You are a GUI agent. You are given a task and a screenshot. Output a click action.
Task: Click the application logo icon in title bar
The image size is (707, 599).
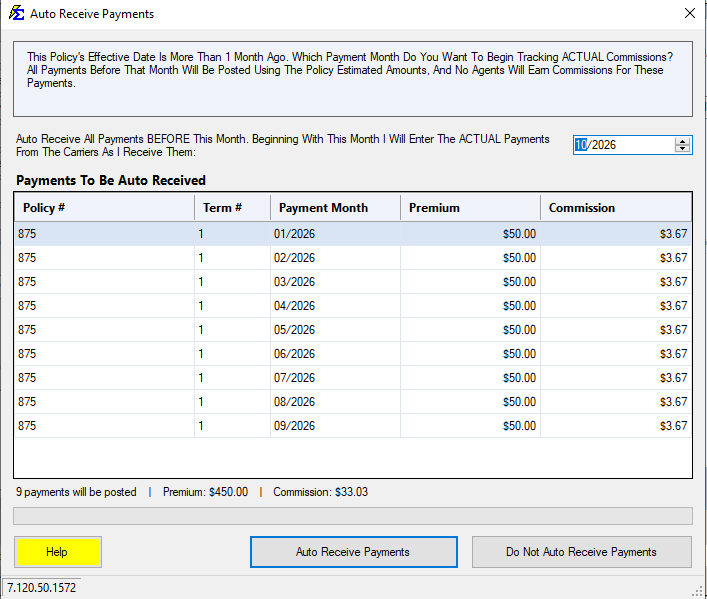[x=17, y=14]
